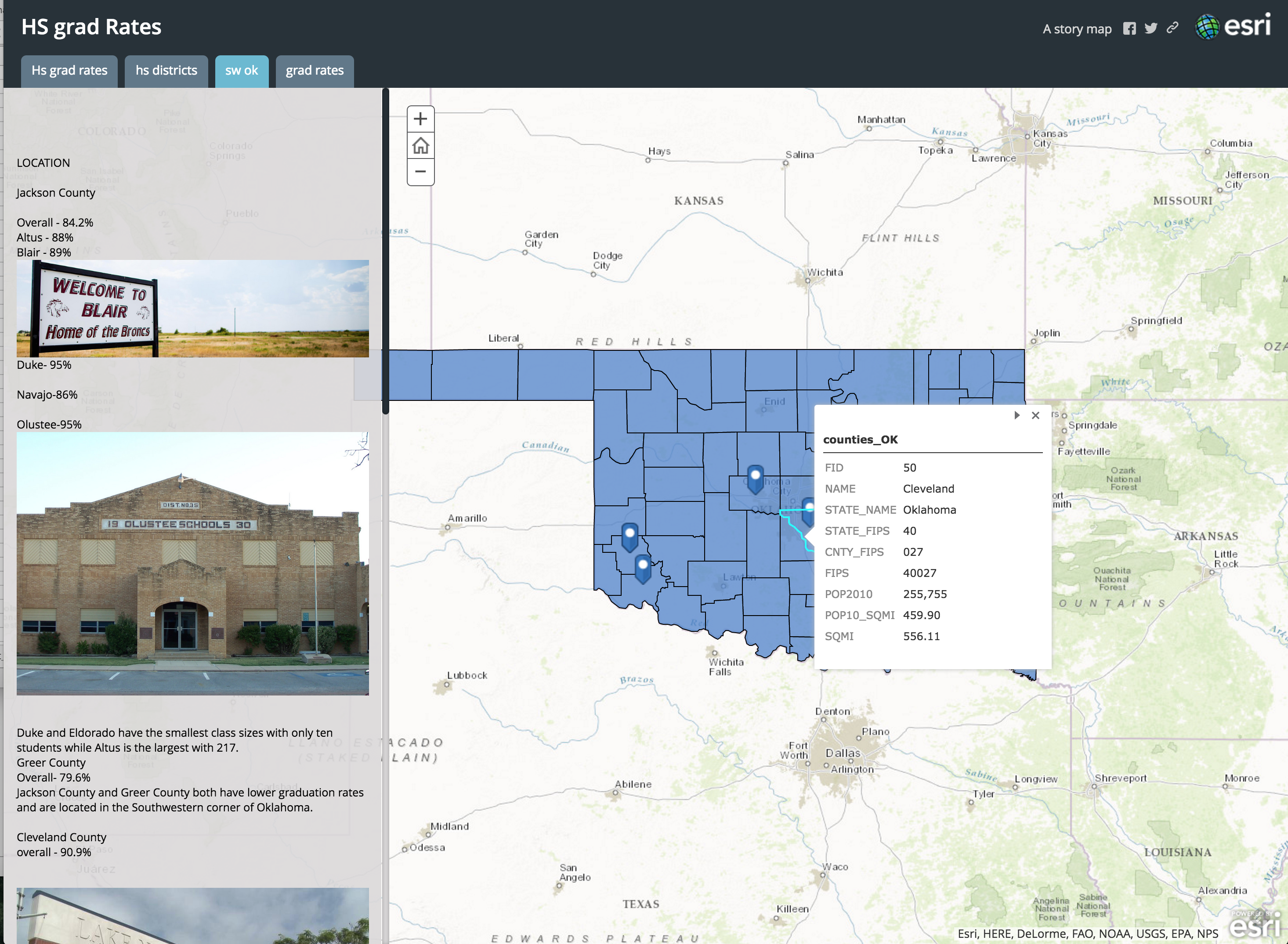This screenshot has width=1288, height=944.
Task: Reset map to default home extent
Action: [x=420, y=146]
